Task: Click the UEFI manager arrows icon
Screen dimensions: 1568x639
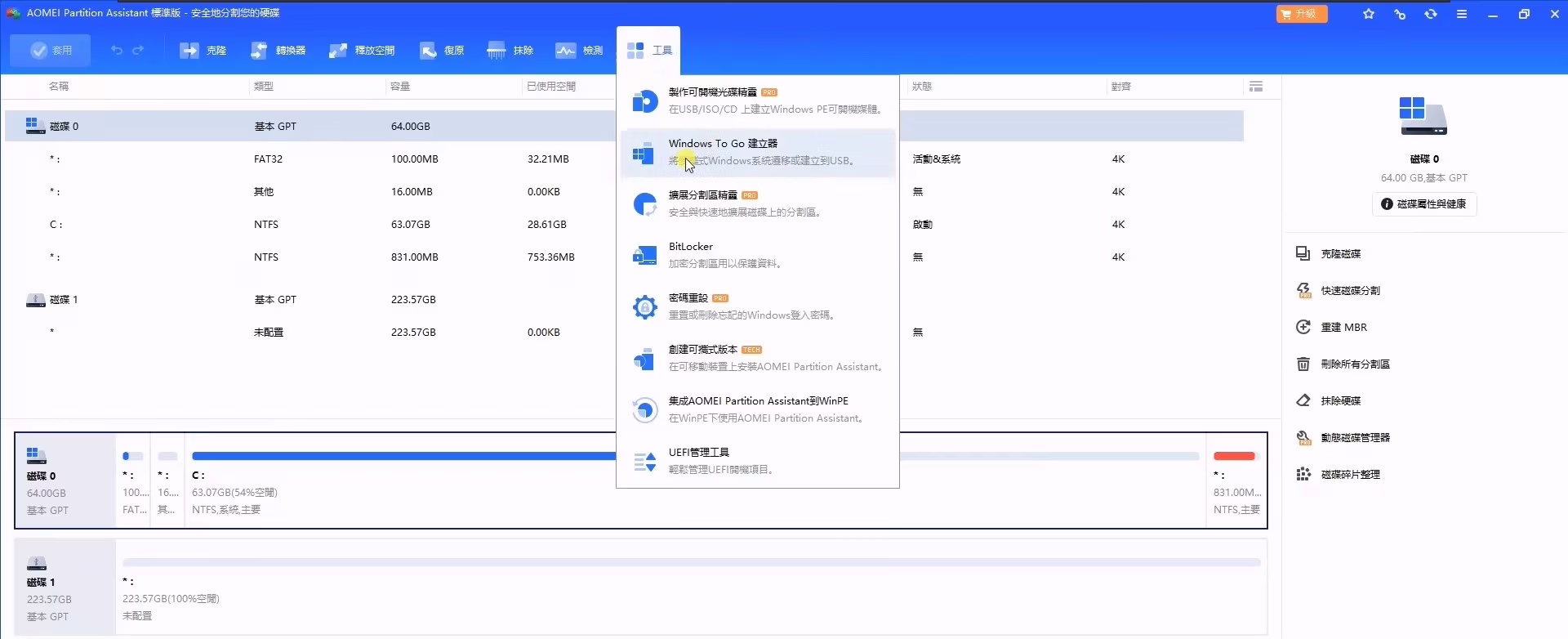Action: click(x=644, y=462)
